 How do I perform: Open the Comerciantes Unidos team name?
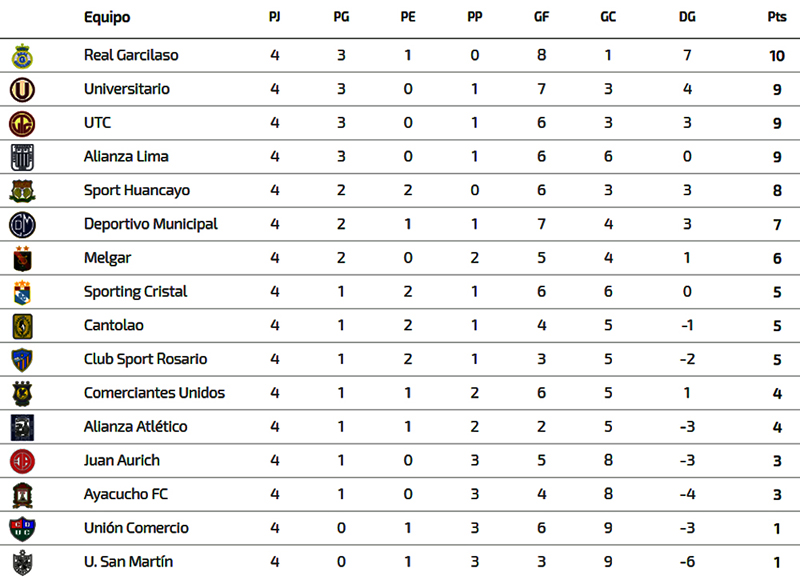coord(154,393)
